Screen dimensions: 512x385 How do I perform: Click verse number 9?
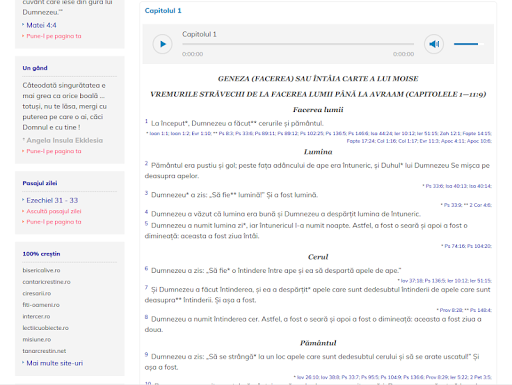(x=146, y=354)
